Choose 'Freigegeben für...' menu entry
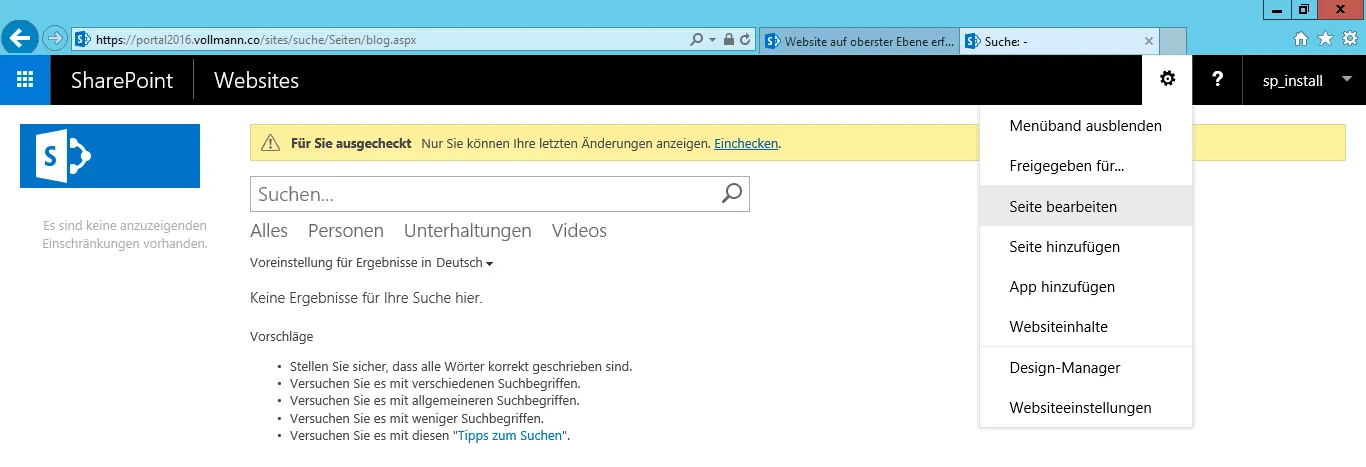The width and height of the screenshot is (1366, 467). [1086, 166]
